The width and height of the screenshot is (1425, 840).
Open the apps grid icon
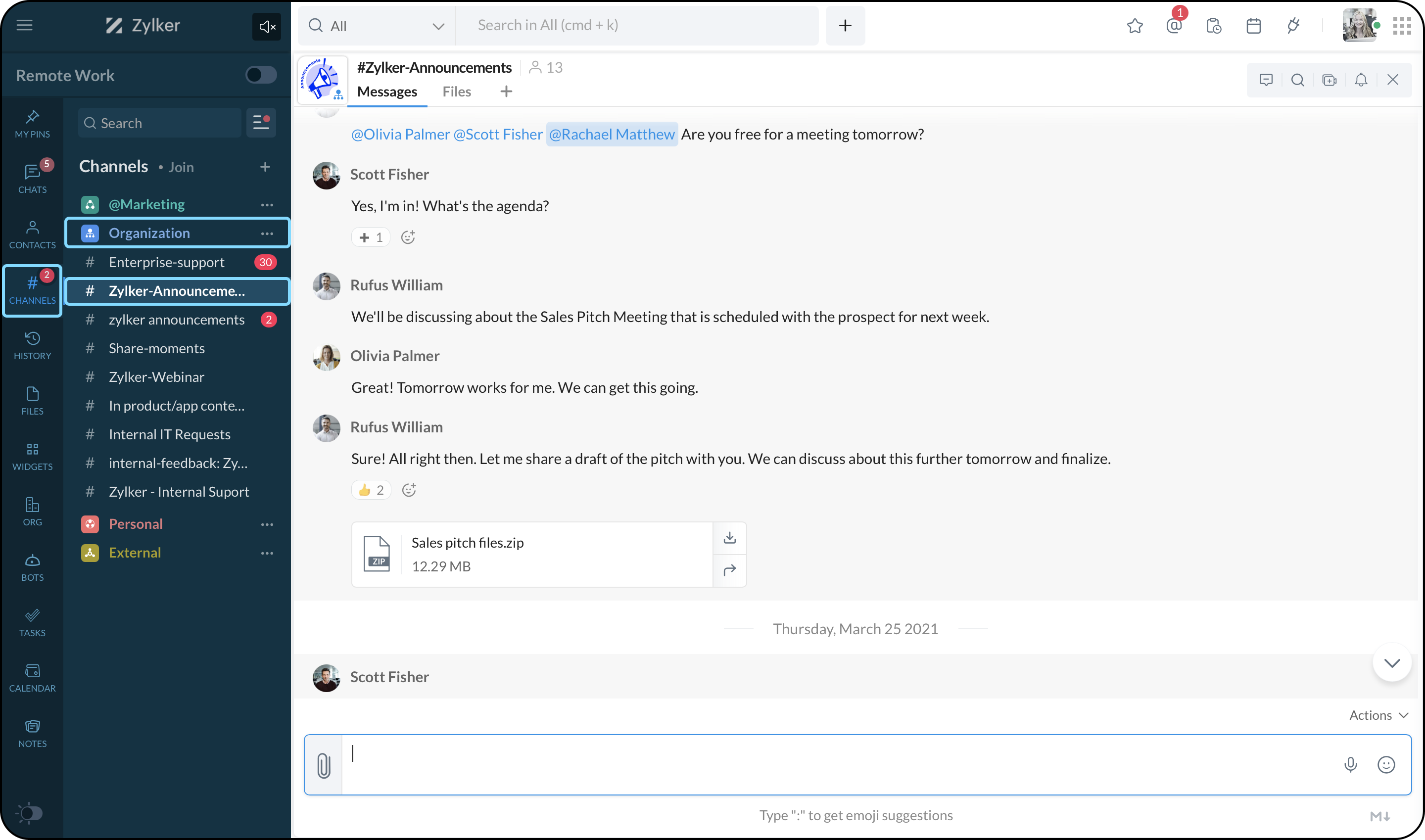coord(1402,26)
